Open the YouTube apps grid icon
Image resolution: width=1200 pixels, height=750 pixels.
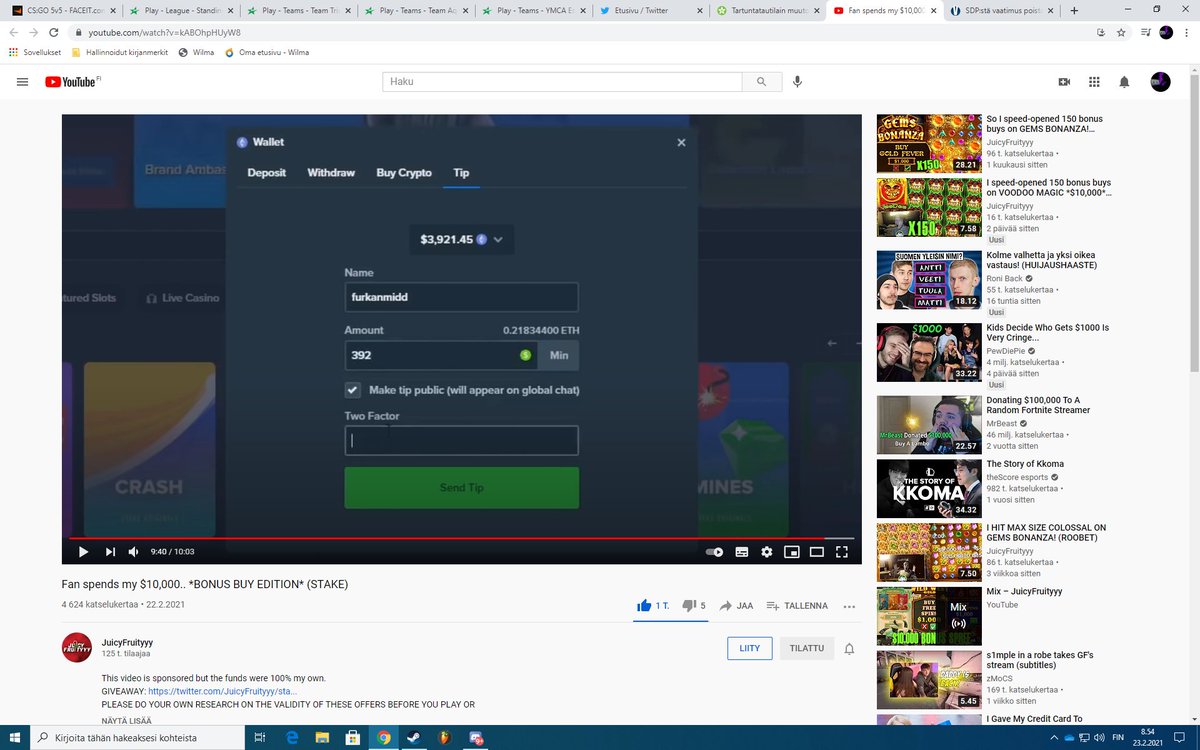(1094, 82)
